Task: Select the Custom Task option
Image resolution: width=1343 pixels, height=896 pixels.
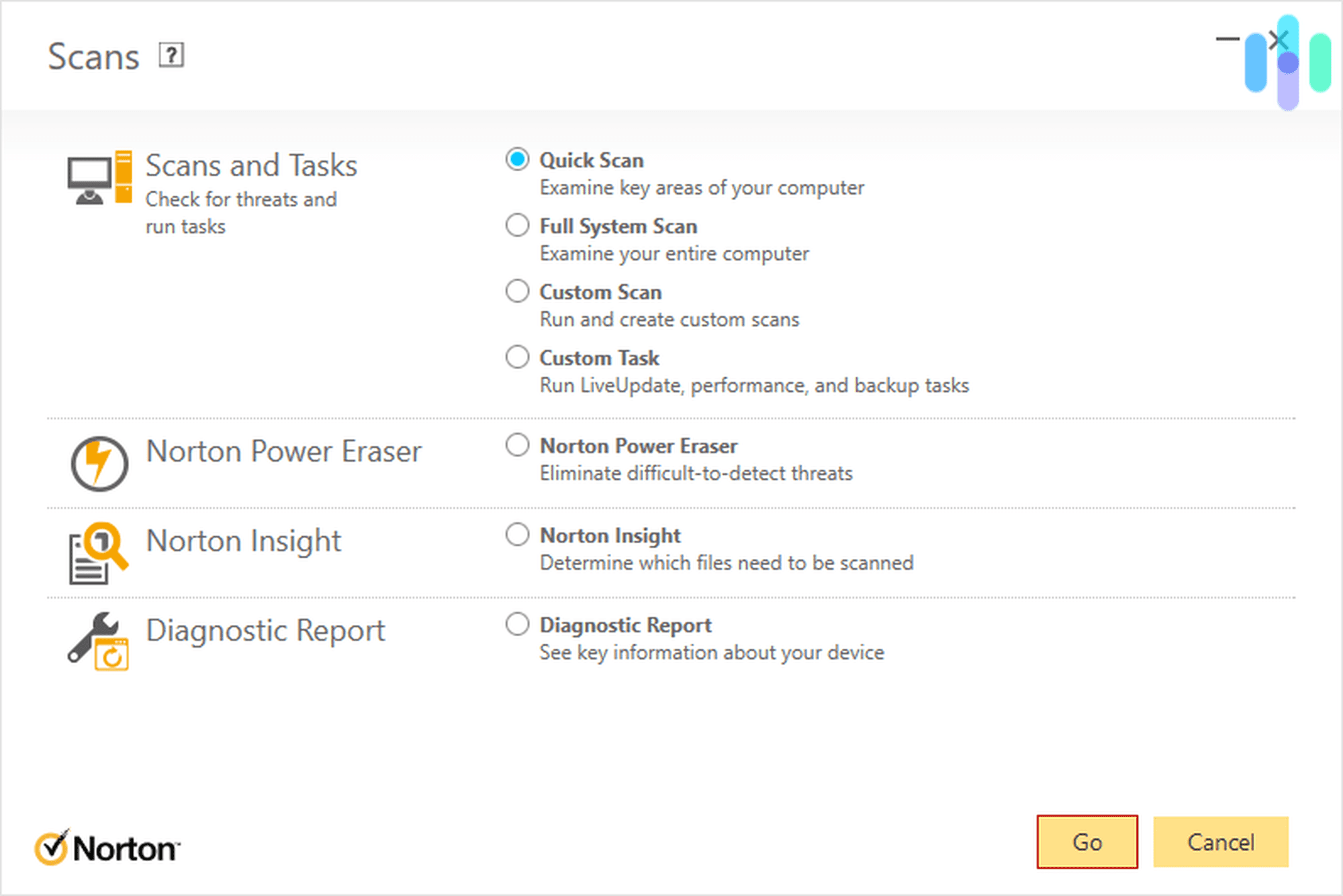Action: tap(516, 356)
